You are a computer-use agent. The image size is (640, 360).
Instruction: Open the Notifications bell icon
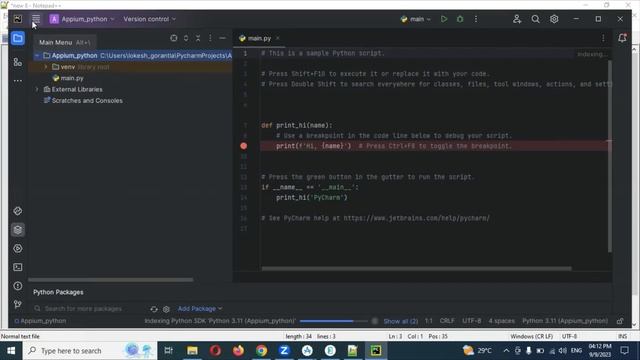[622, 38]
